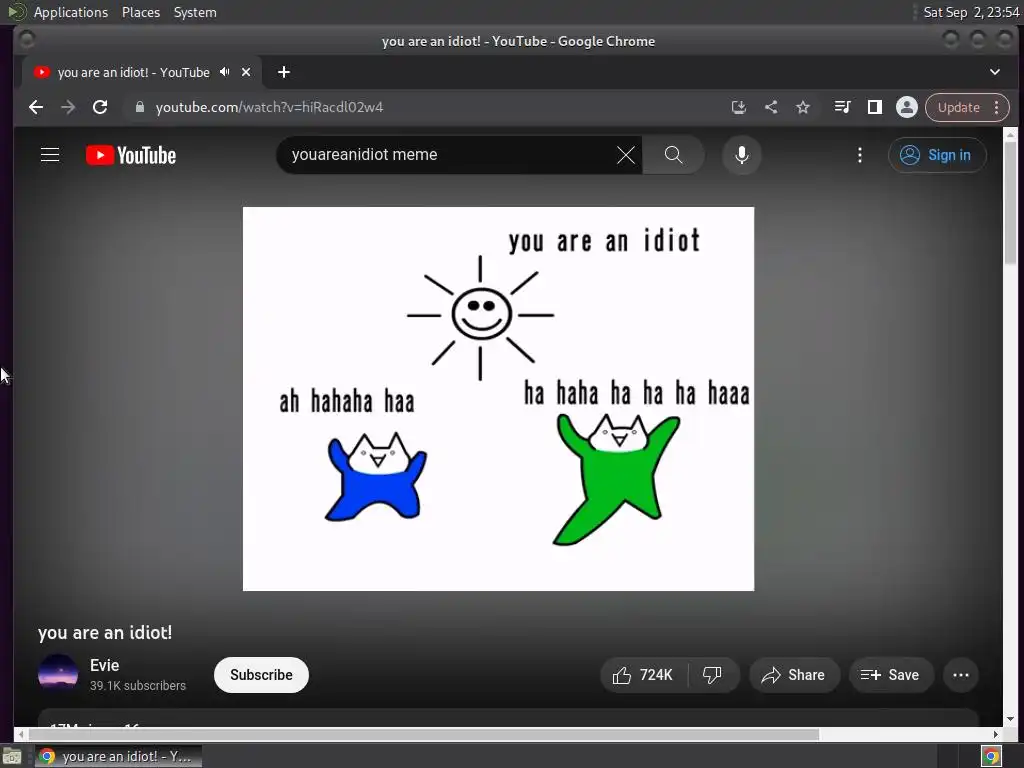Expand the tab search dropdown chevron
1024x768 pixels.
(x=995, y=72)
